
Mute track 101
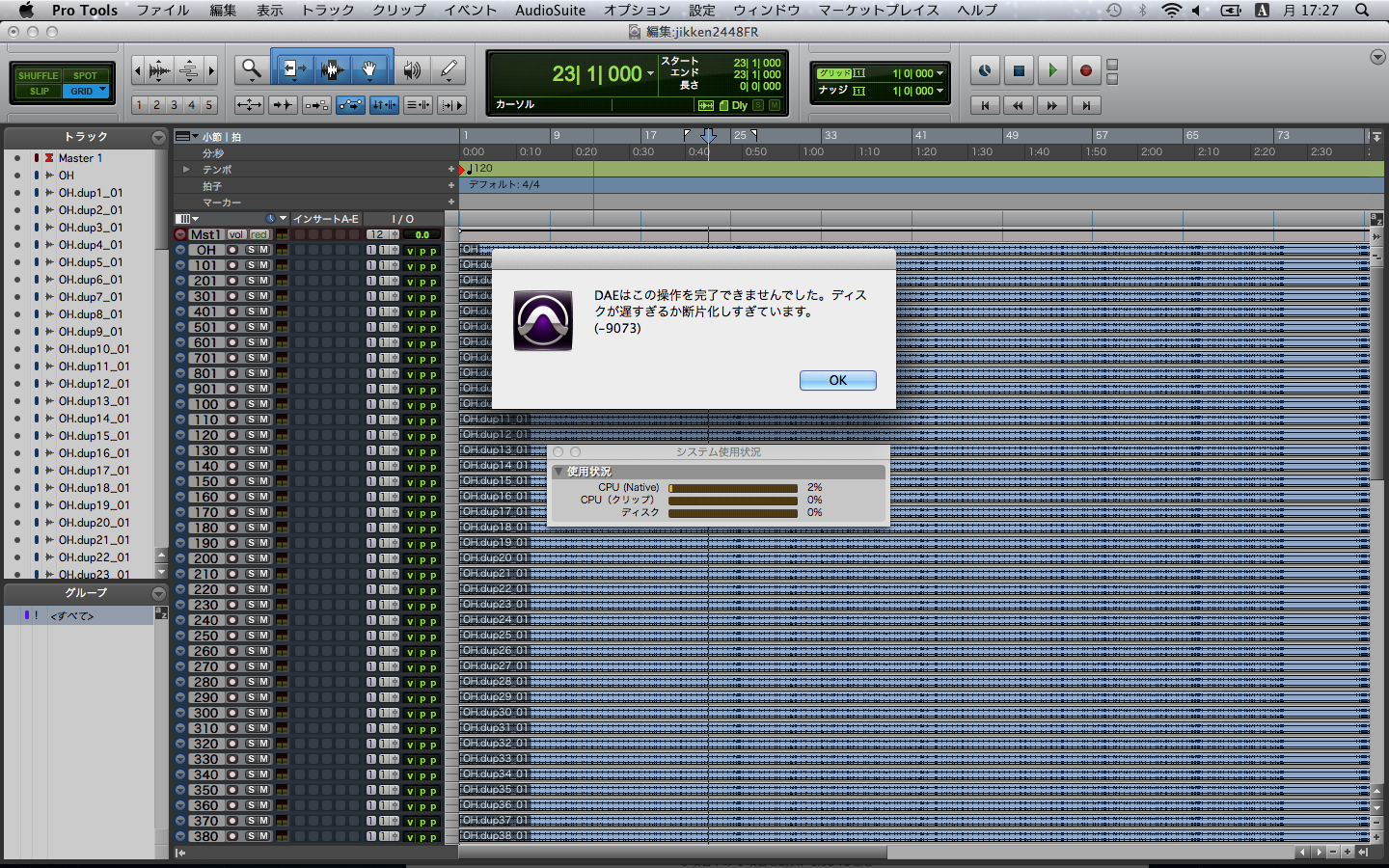pos(263,265)
